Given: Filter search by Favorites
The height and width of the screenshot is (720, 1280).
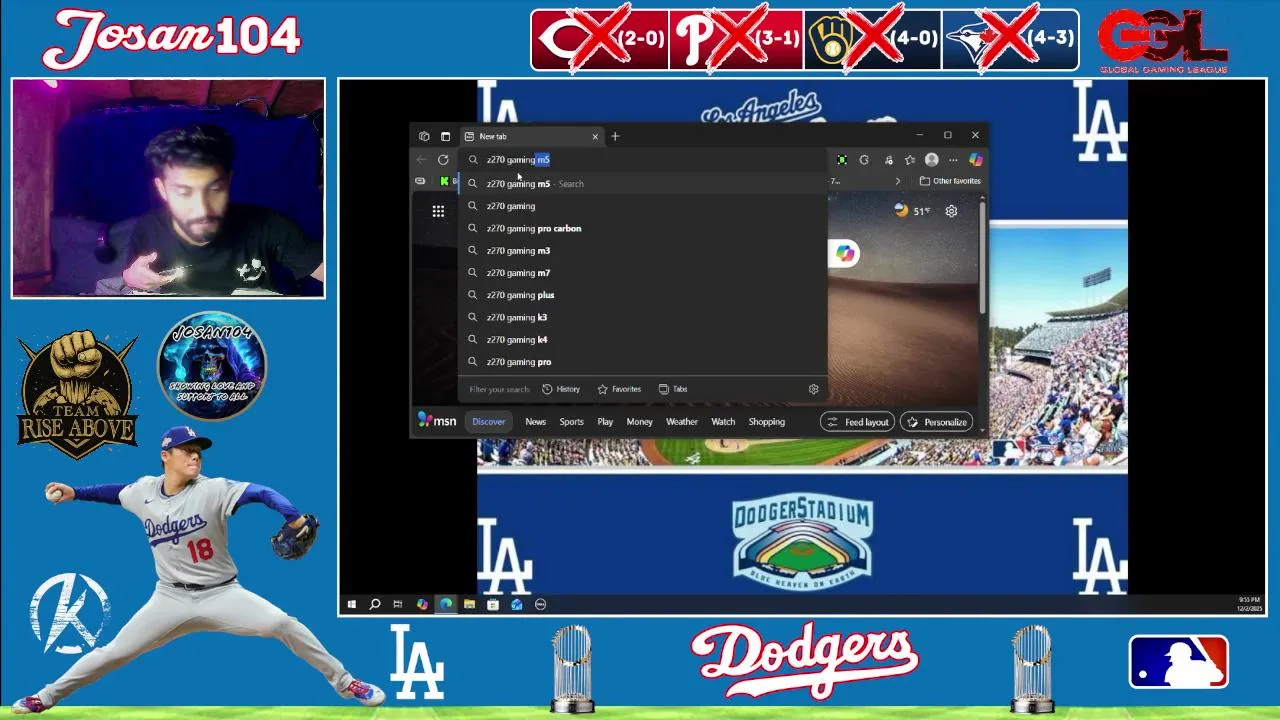Looking at the screenshot, I should click(x=619, y=389).
